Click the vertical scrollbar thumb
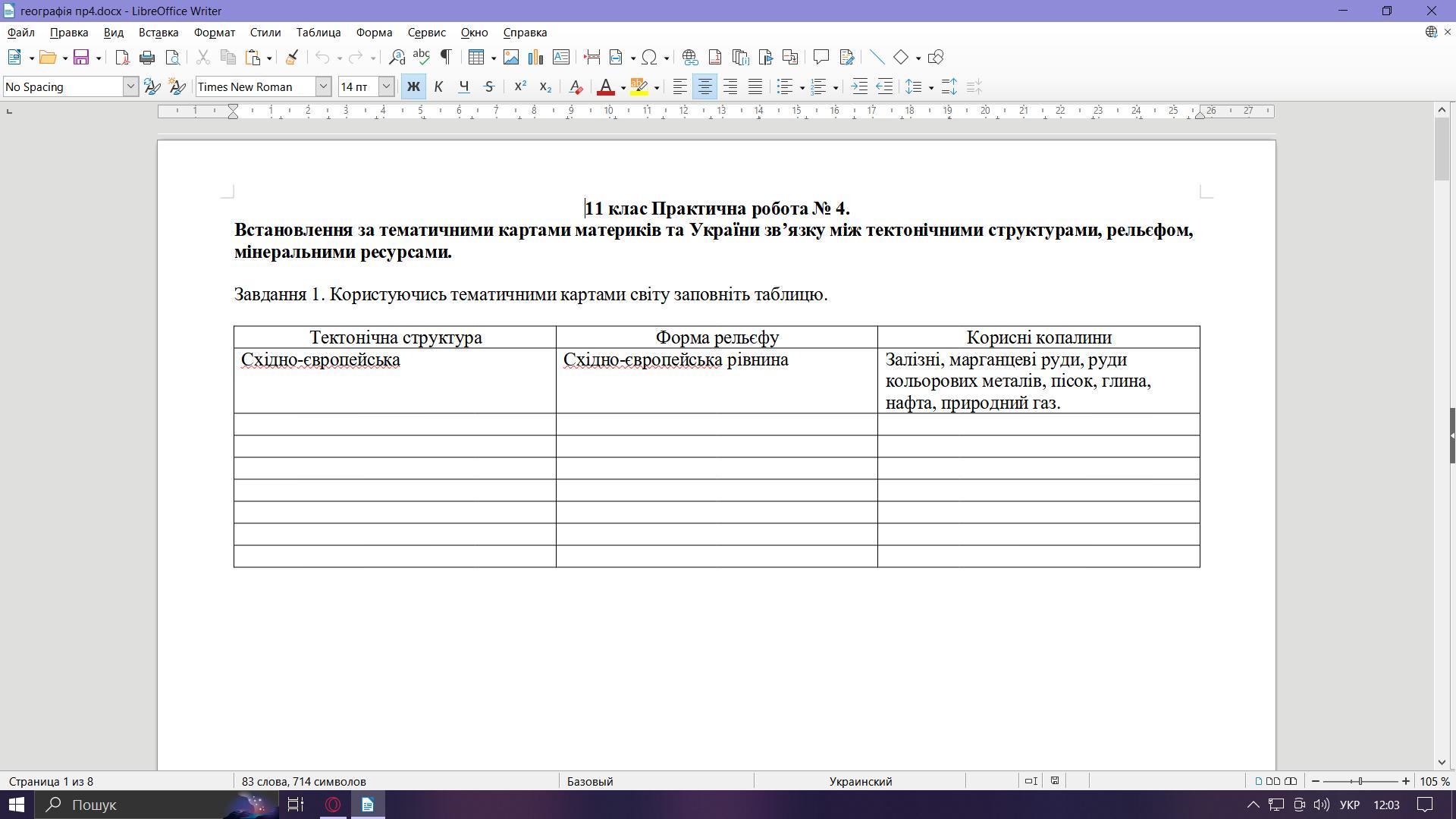 pyautogui.click(x=1442, y=149)
